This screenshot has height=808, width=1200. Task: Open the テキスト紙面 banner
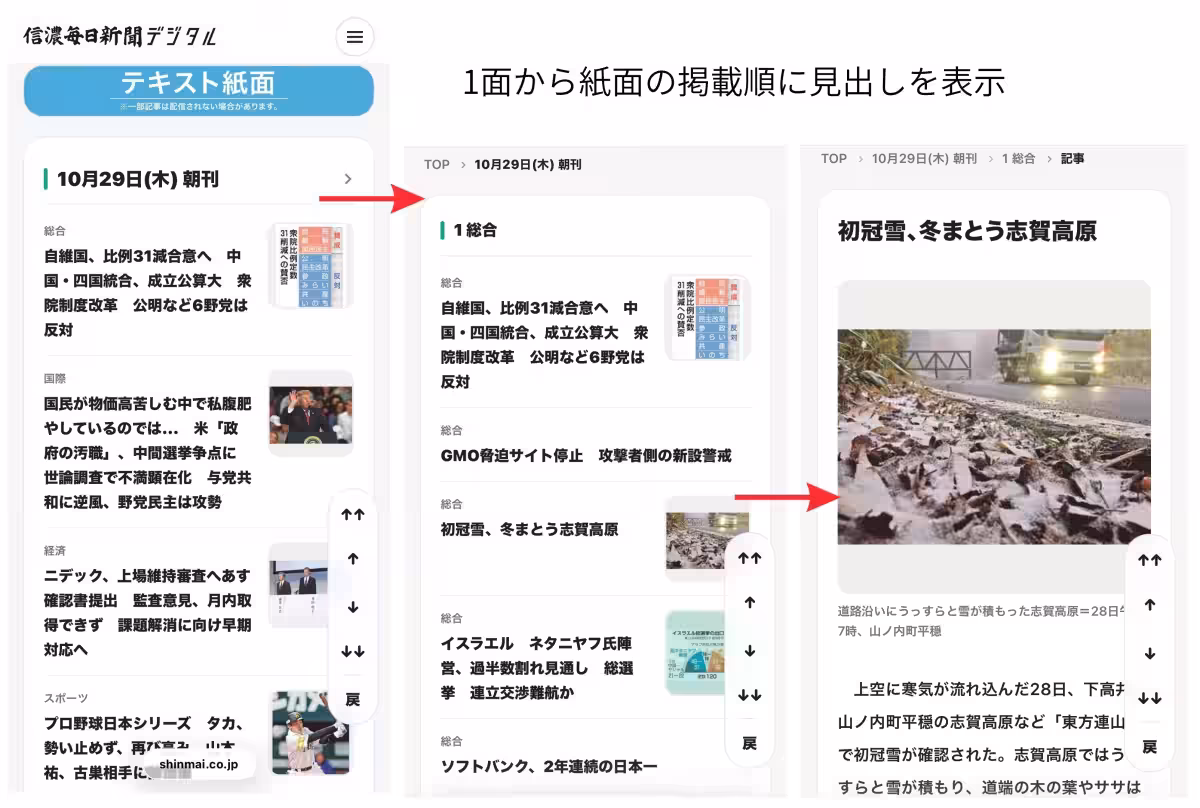(x=199, y=90)
